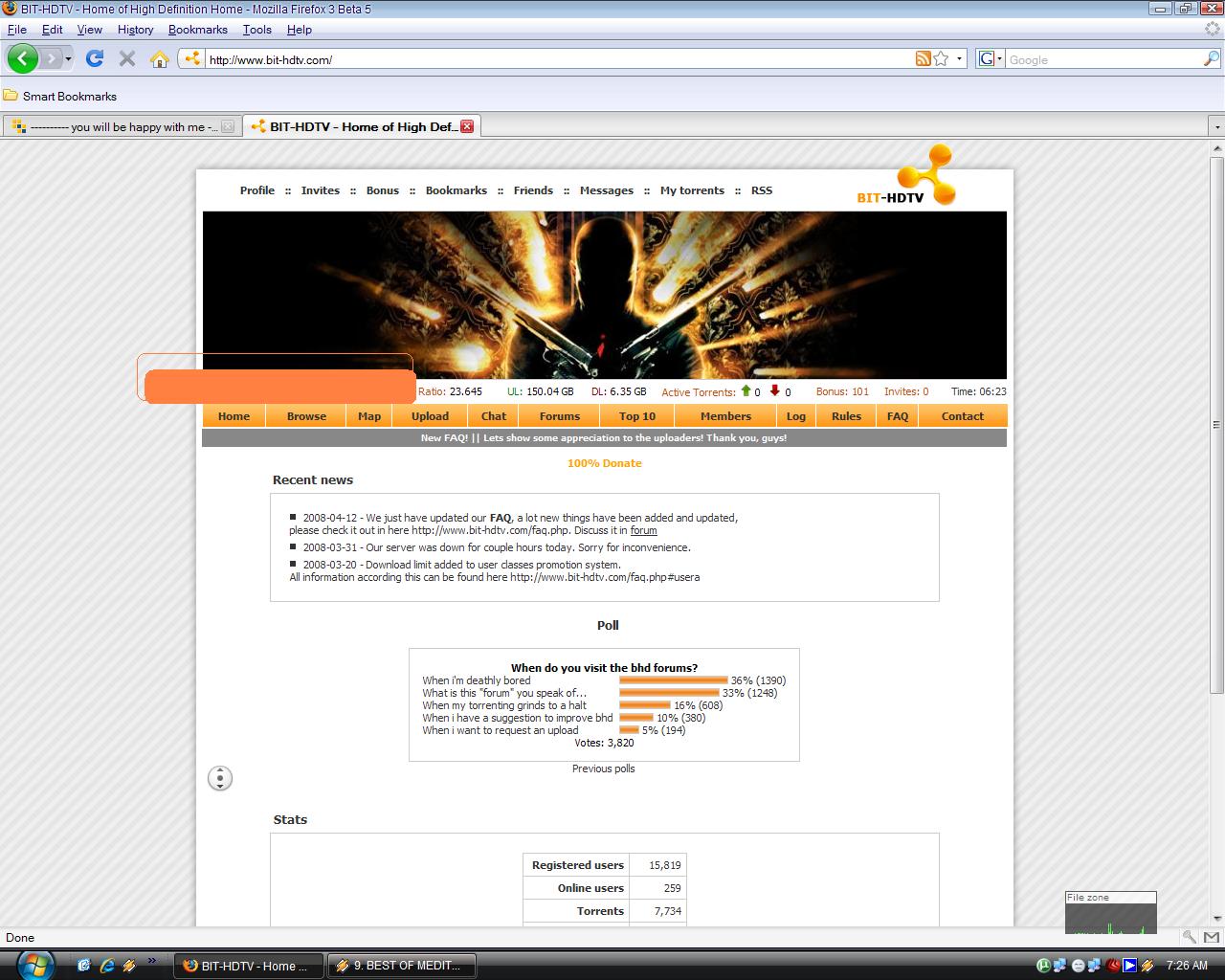Viewport: 1225px width, 980px height.
Task: Subscribe via the RSS feed icon in address bar
Action: coord(923,58)
